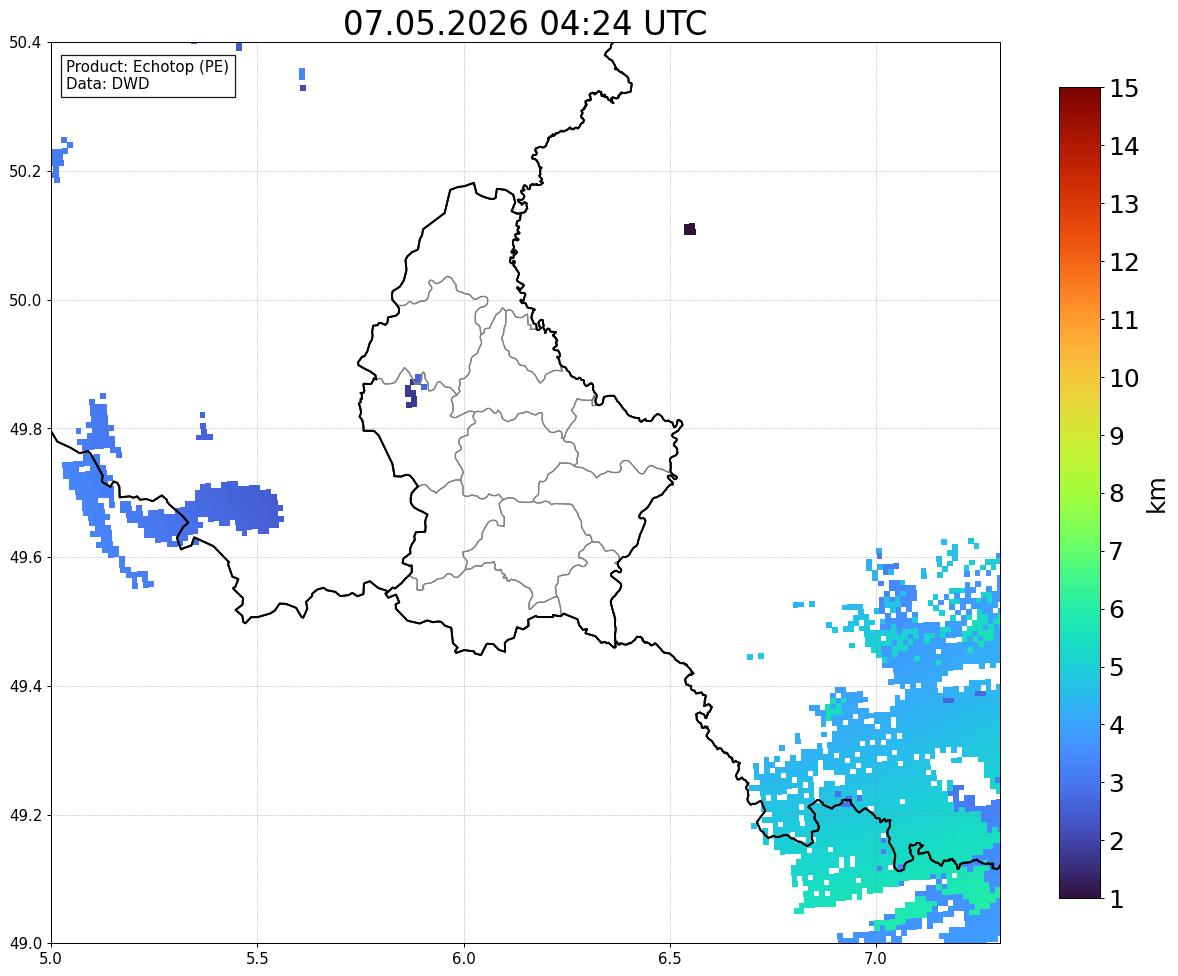Click the 10 km colorbar tick label
Screen dimensions: 1178x976
pyautogui.click(x=1124, y=378)
